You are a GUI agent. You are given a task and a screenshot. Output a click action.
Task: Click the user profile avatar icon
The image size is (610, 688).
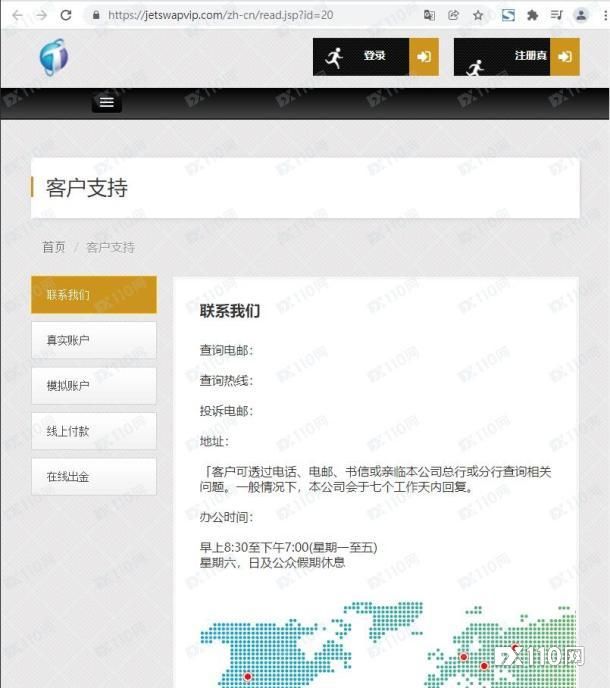tap(581, 15)
